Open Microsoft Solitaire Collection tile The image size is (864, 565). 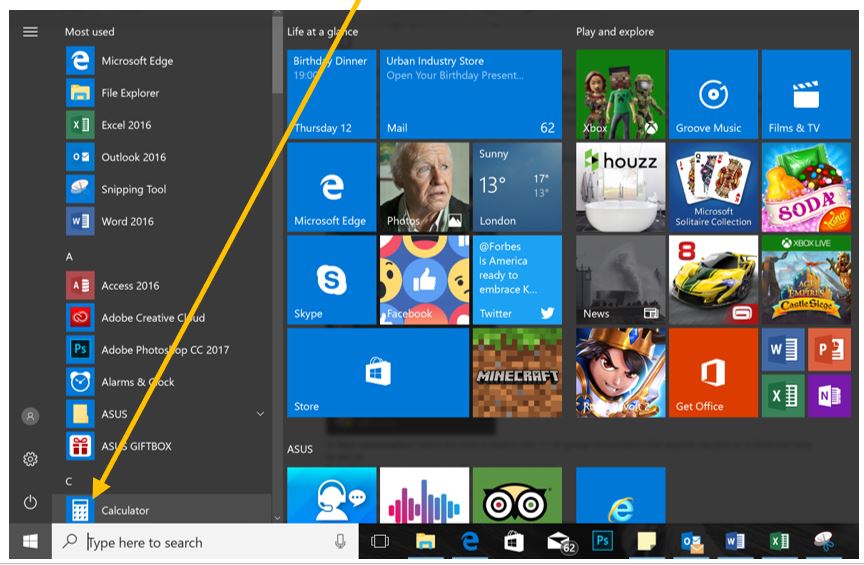click(x=714, y=187)
